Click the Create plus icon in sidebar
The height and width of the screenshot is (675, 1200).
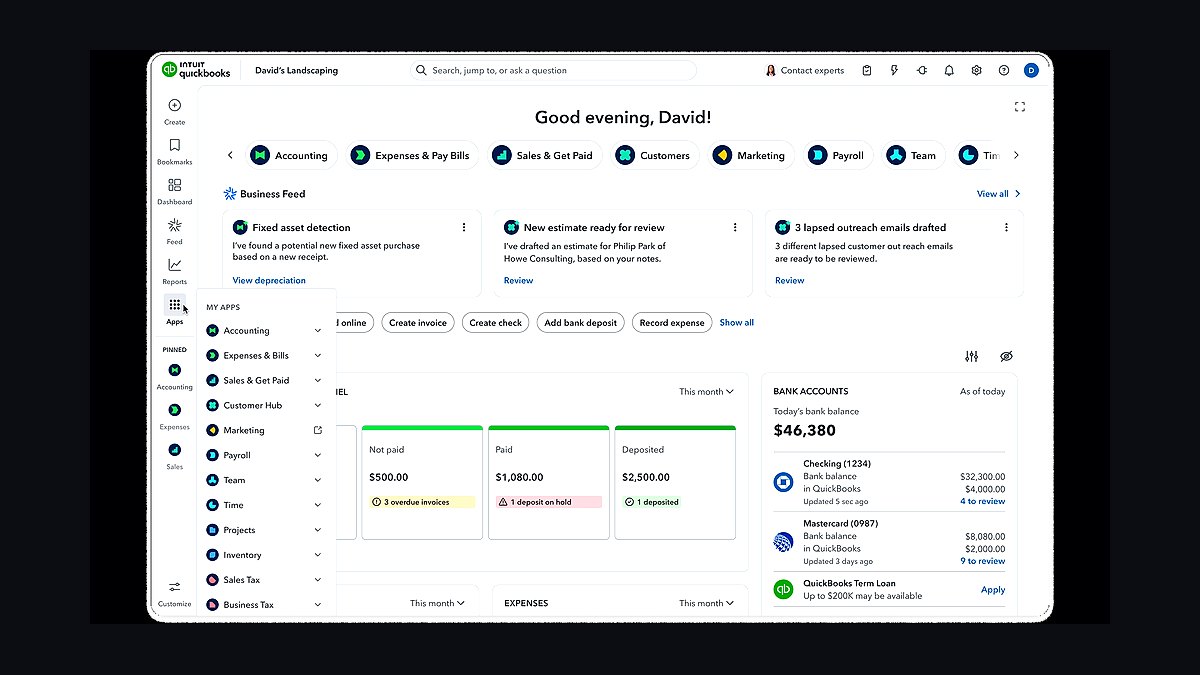click(175, 105)
